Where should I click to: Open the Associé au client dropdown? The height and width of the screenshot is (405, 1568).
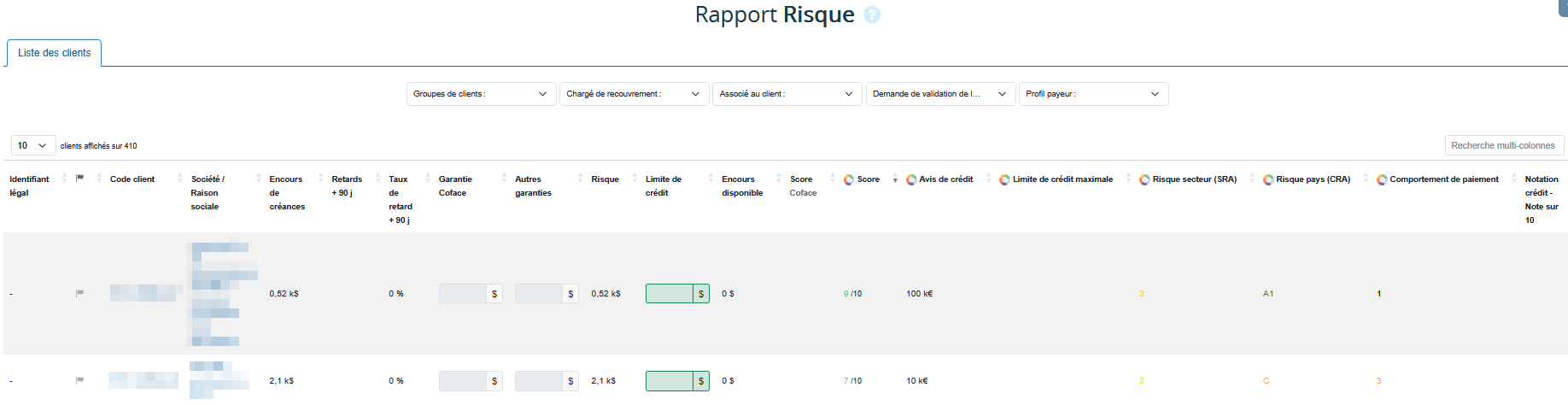[787, 94]
